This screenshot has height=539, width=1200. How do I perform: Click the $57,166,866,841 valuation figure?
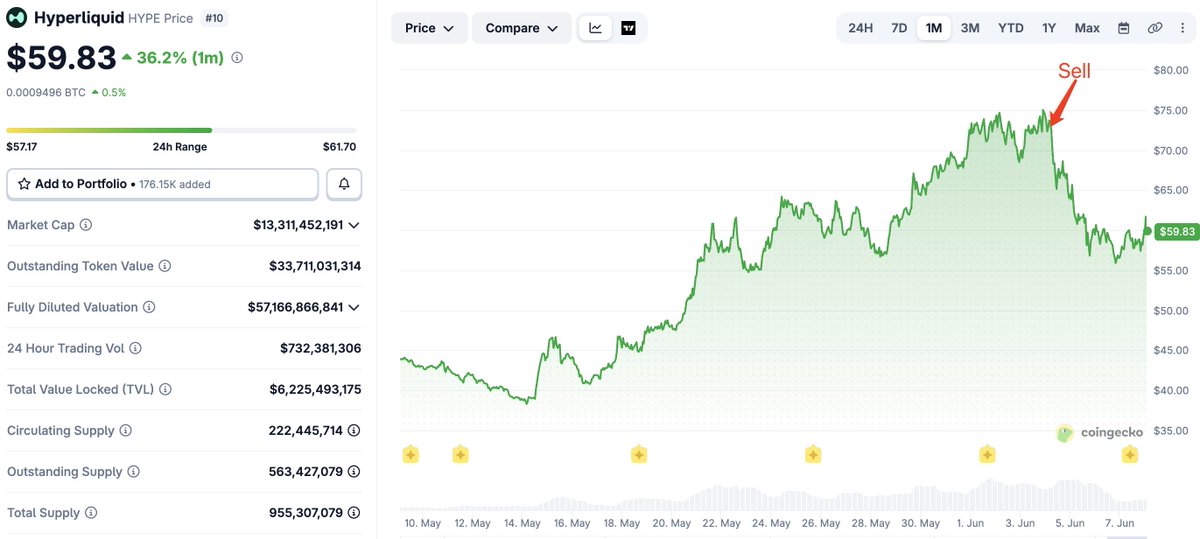(295, 307)
